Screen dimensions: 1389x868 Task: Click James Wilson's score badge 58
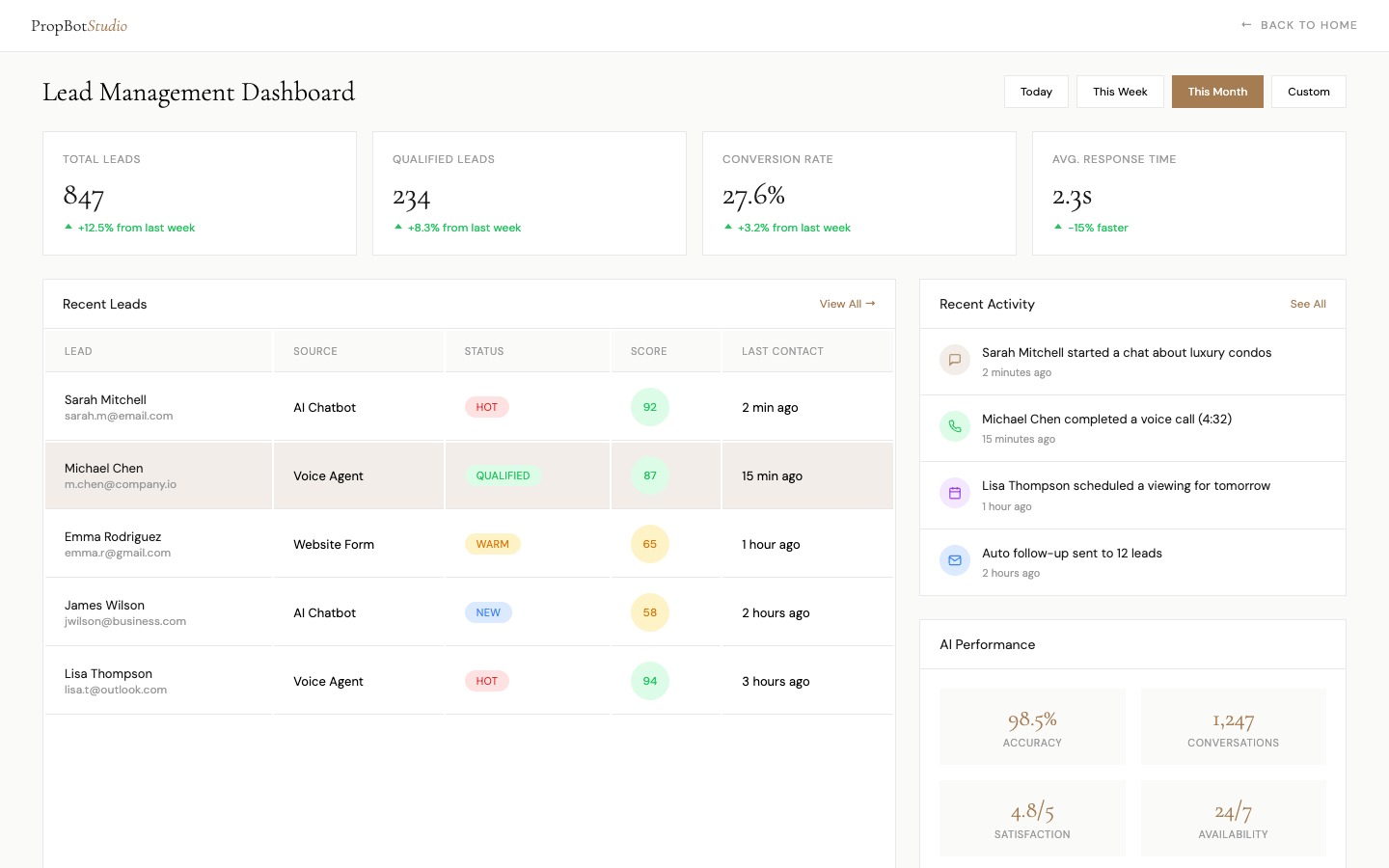[x=650, y=612]
